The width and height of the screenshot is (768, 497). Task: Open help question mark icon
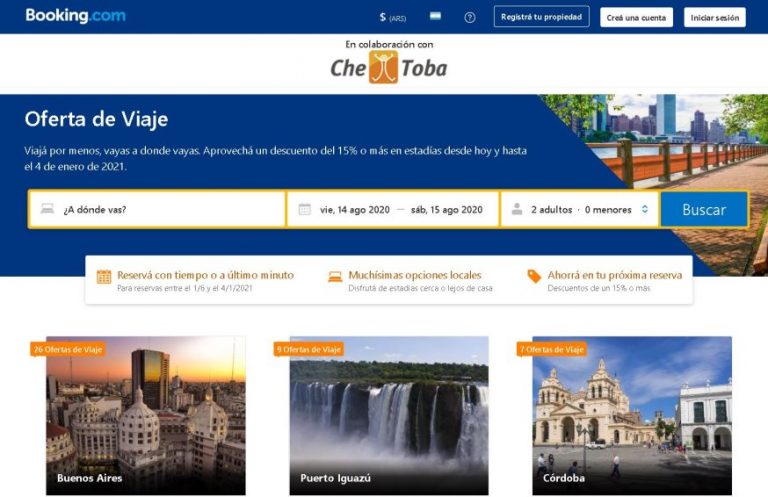pyautogui.click(x=469, y=18)
